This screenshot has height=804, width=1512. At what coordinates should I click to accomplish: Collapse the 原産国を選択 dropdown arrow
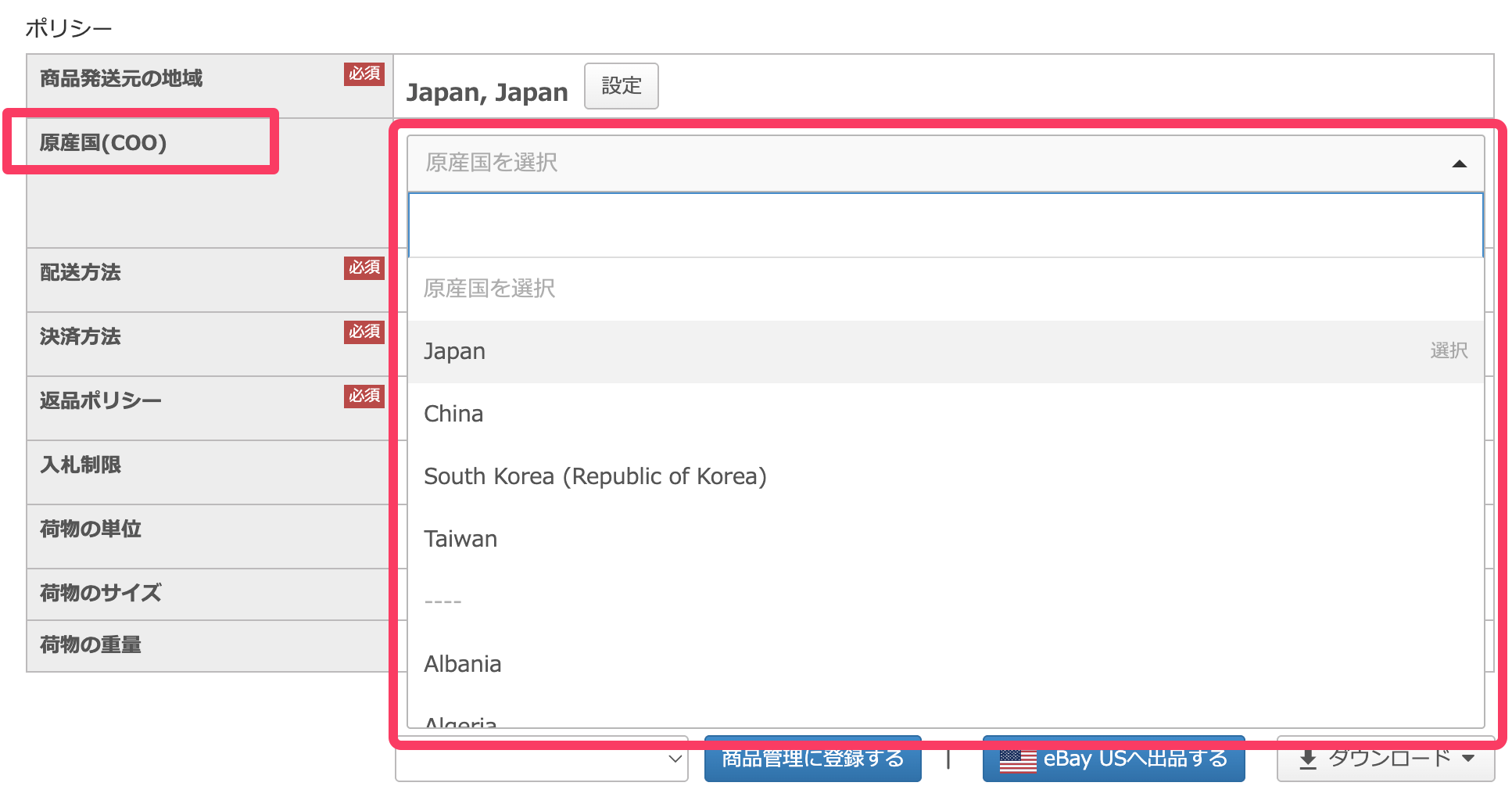(x=1458, y=163)
